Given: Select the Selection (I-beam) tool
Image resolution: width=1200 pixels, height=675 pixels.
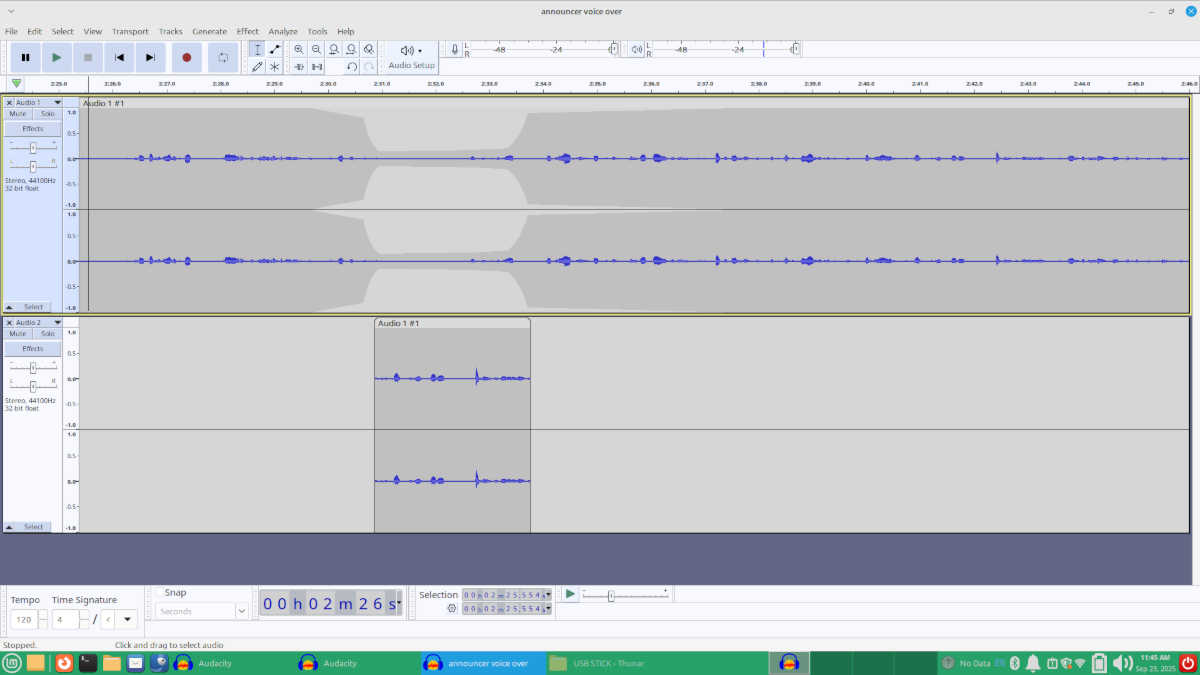Looking at the screenshot, I should 257,49.
